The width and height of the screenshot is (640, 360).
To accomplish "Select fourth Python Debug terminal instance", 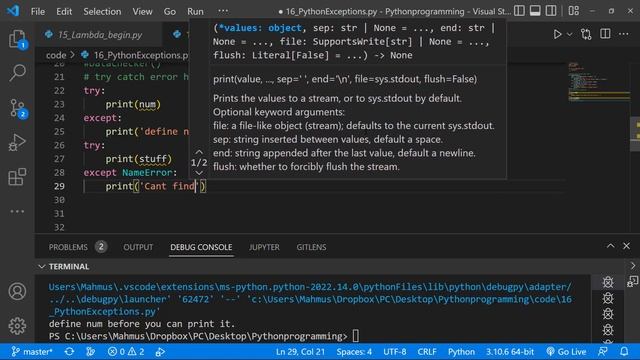I will pos(608,329).
